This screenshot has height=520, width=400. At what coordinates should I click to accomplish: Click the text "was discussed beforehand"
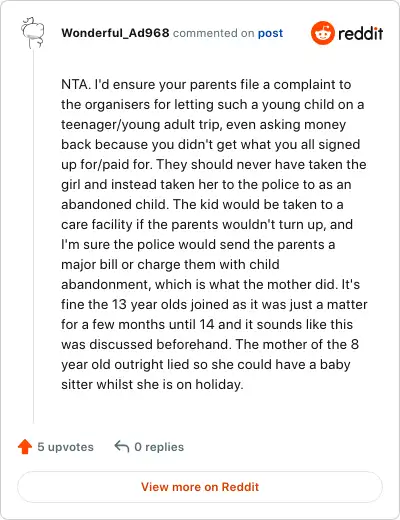pyautogui.click(x=146, y=344)
